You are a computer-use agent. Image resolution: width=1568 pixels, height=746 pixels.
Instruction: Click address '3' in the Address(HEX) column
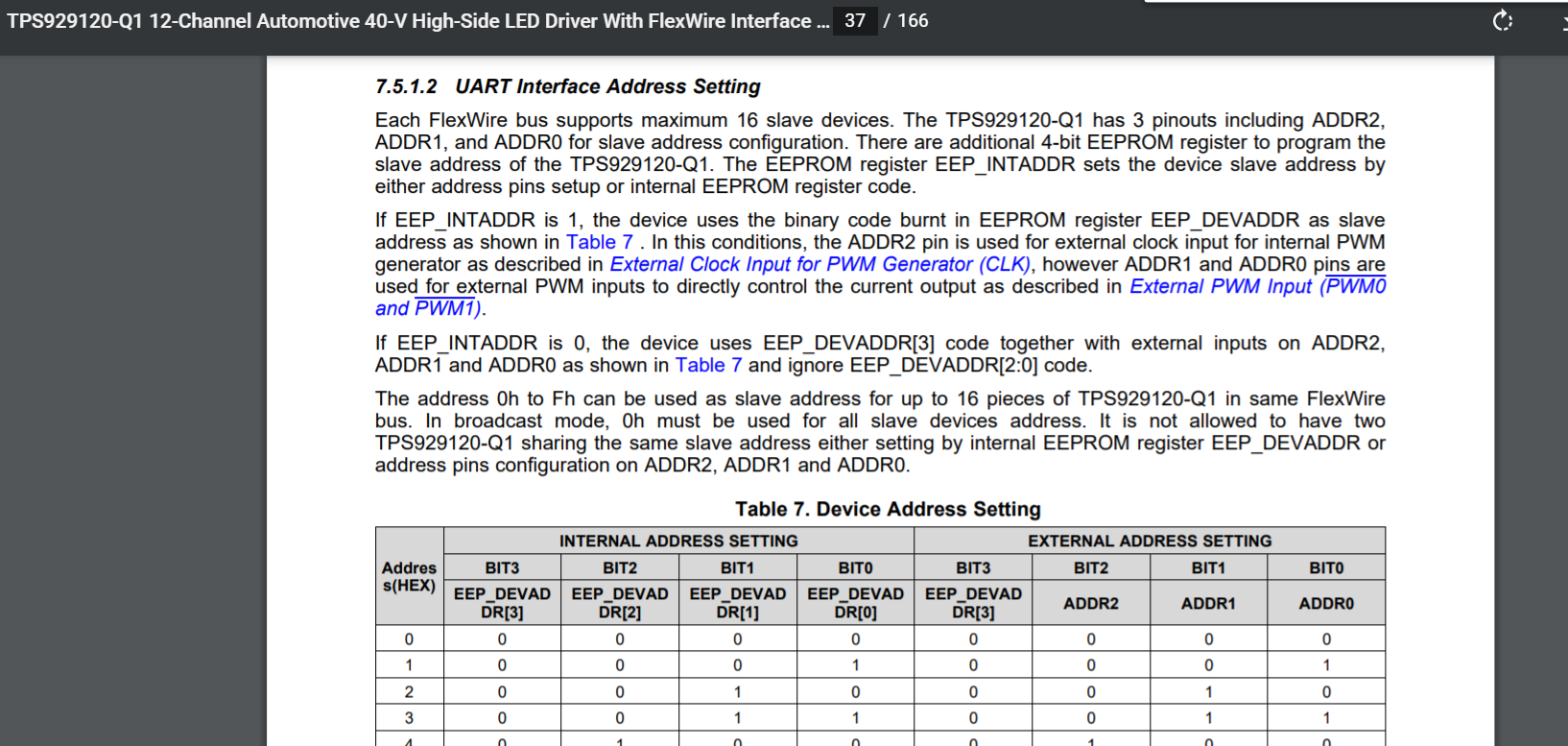pos(409,718)
